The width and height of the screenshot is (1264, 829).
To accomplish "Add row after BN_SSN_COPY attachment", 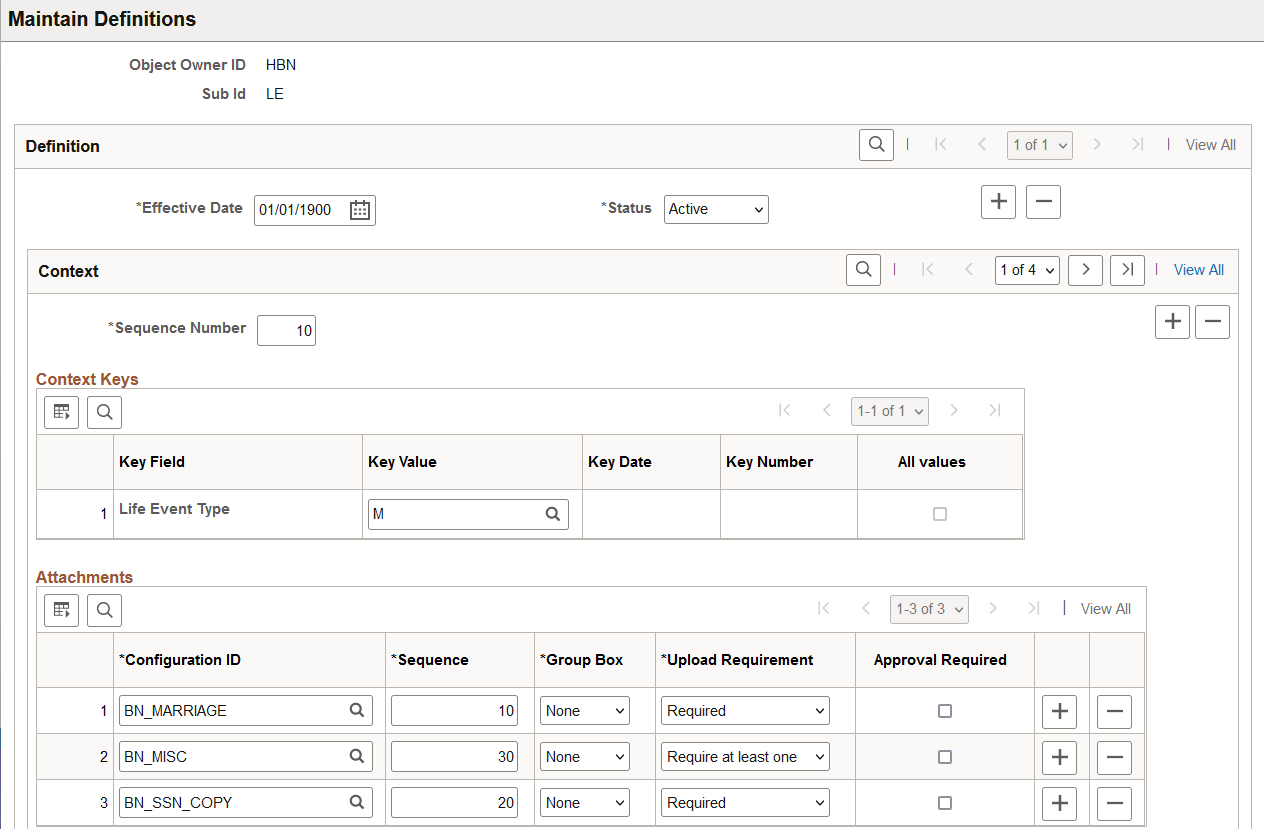I will 1059,804.
